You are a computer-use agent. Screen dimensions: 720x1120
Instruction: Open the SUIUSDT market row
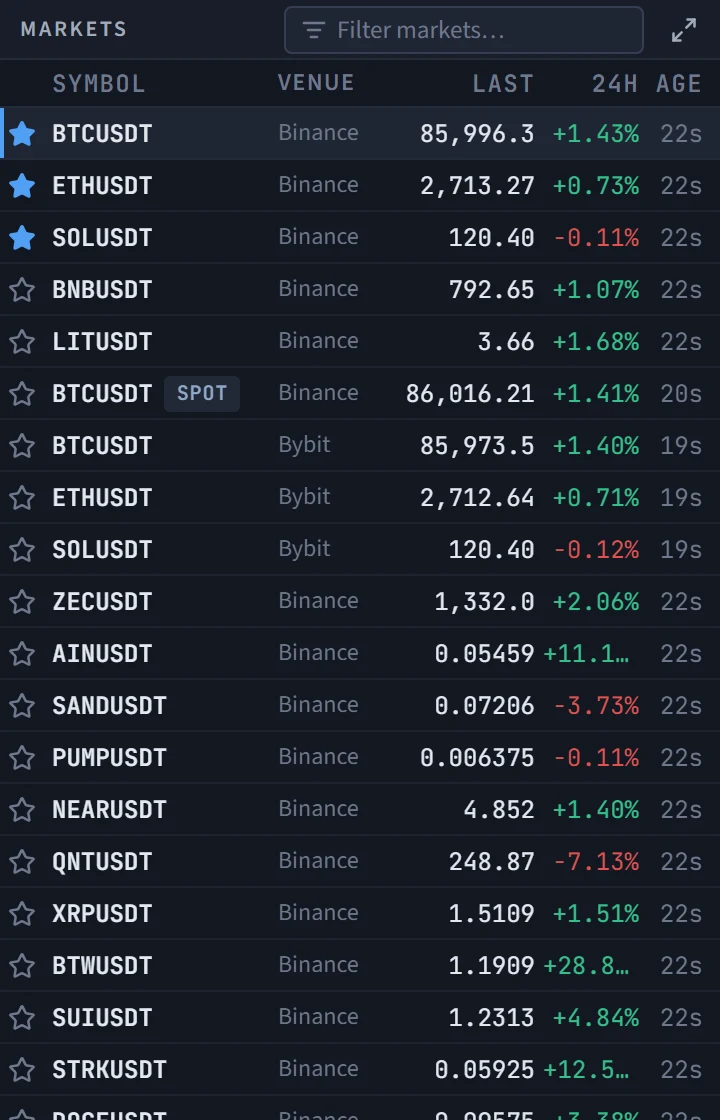click(x=360, y=1017)
